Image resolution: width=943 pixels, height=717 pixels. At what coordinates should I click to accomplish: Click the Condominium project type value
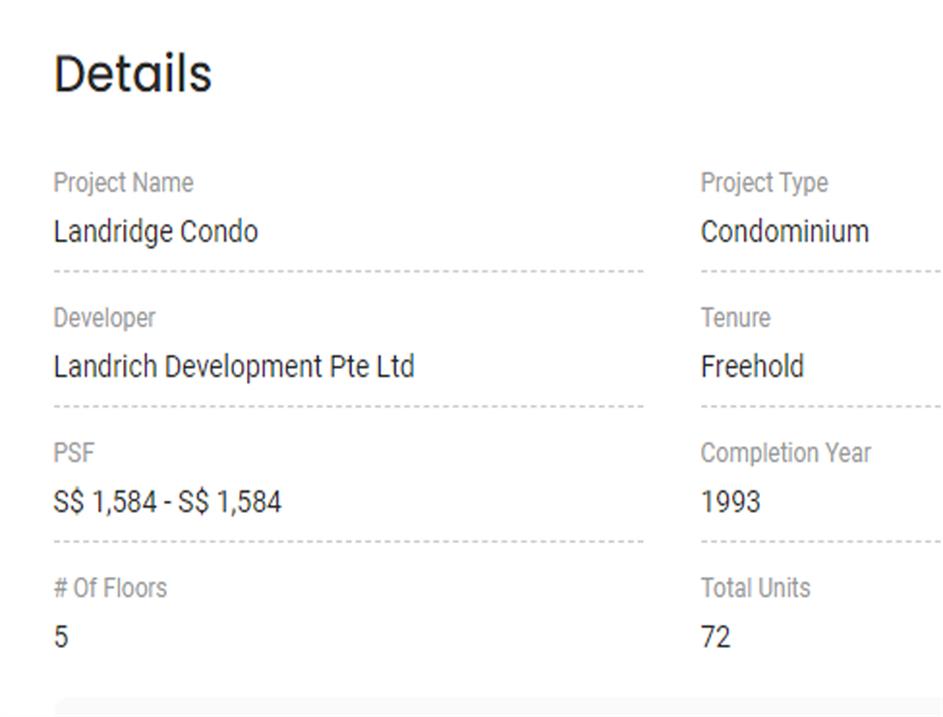click(x=784, y=232)
